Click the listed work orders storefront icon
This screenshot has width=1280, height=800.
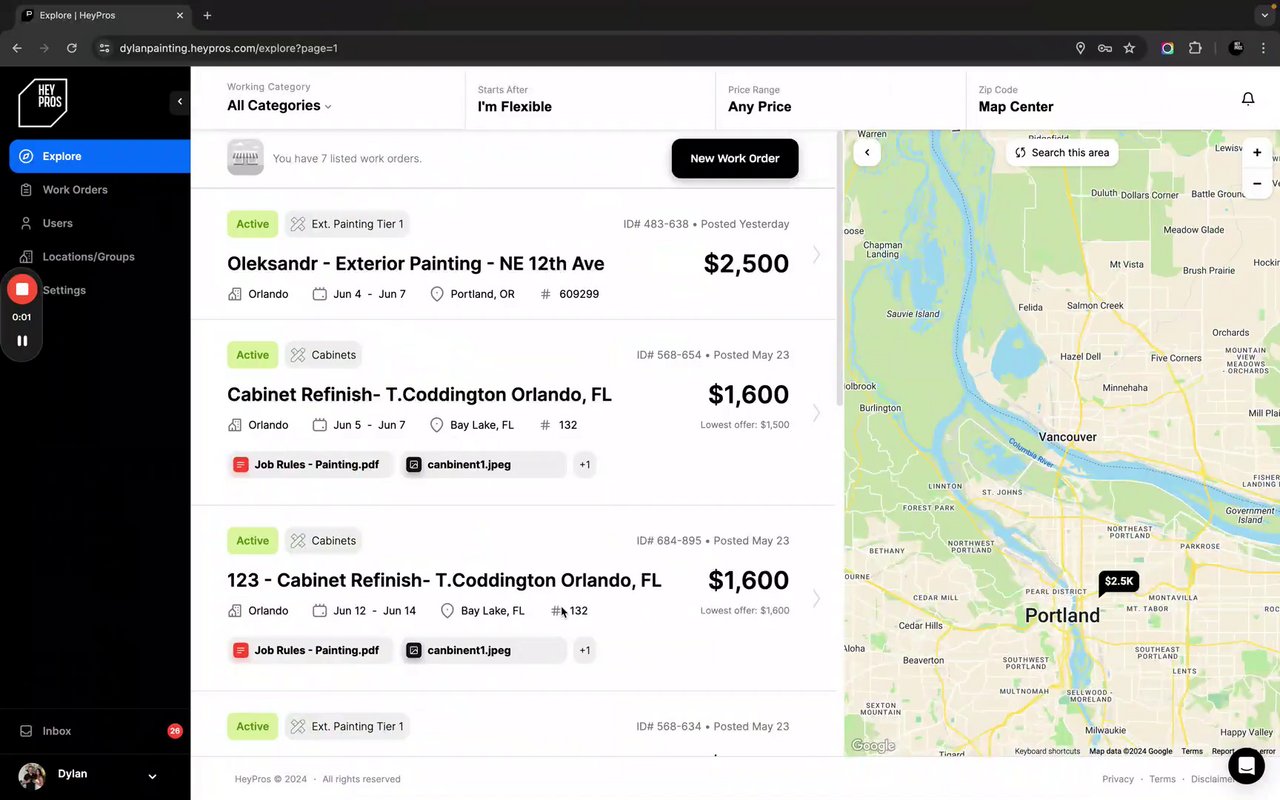245,158
